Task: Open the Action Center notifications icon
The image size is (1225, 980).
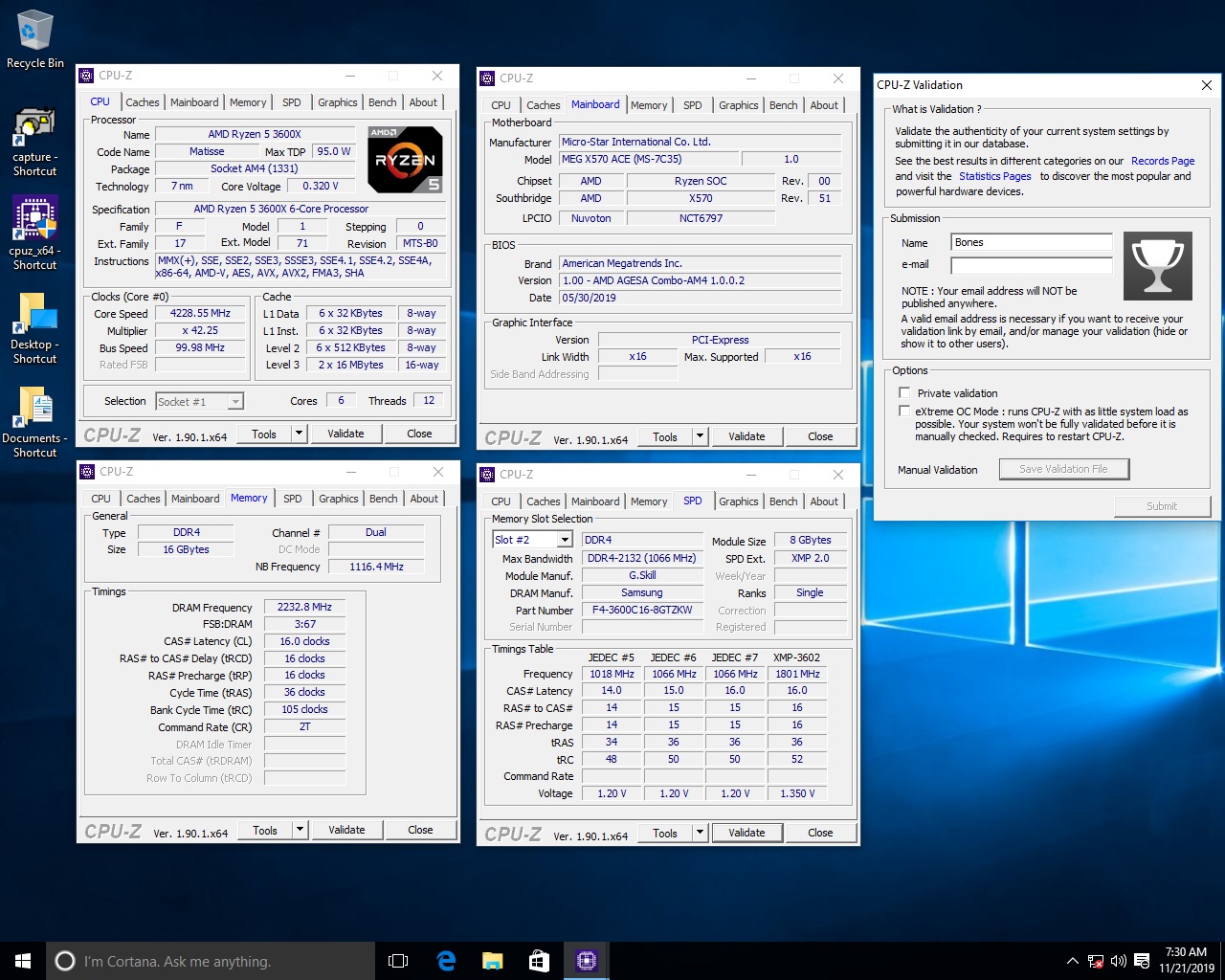Action: 1142,961
